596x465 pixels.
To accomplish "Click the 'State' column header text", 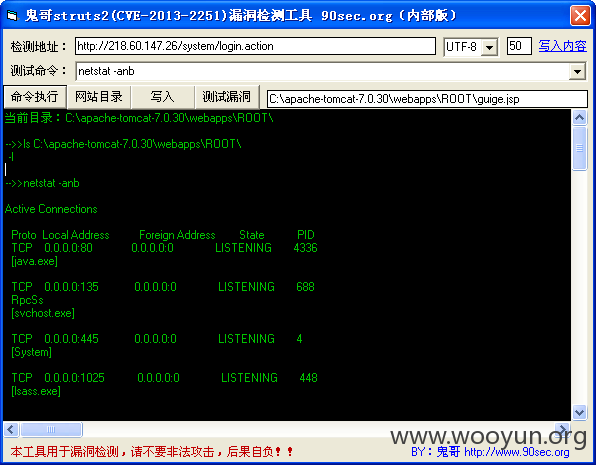I will click(x=252, y=235).
